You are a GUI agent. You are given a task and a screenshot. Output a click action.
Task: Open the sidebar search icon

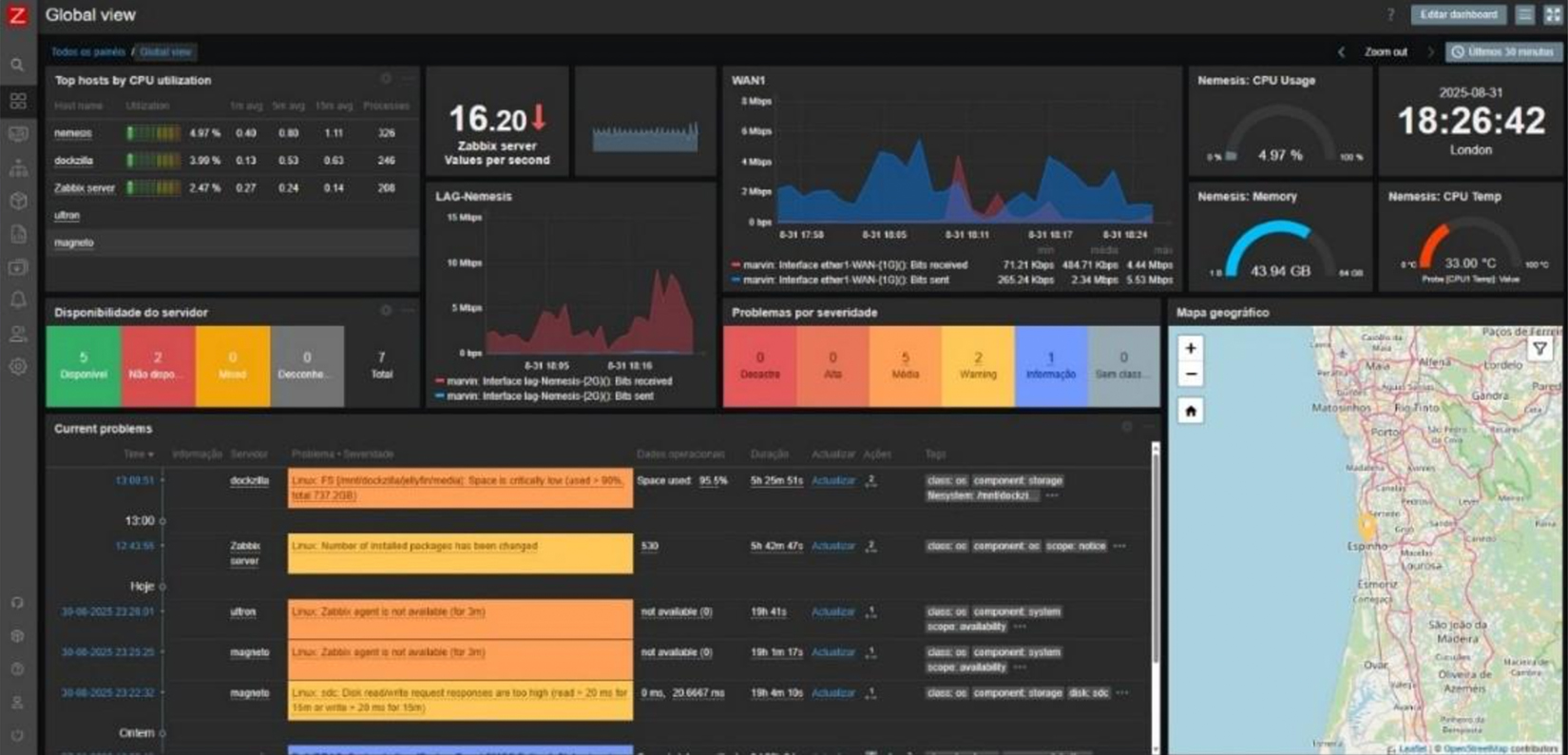click(x=17, y=65)
